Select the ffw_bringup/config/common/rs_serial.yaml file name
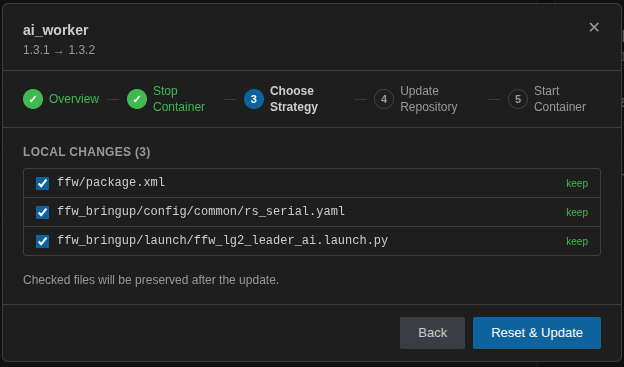This screenshot has width=624, height=367. pyautogui.click(x=201, y=211)
